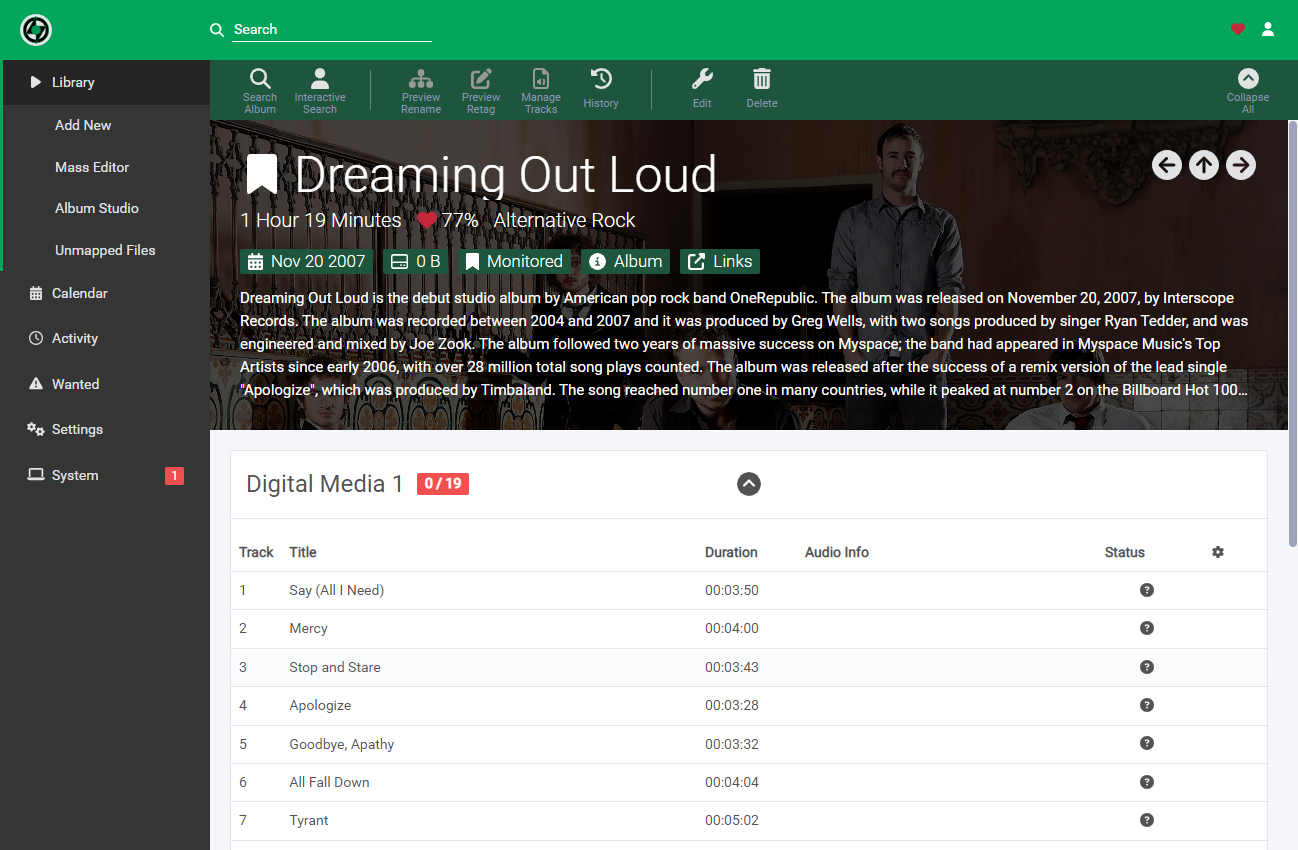The image size is (1298, 850).
Task: Open System in sidebar
Action: pyautogui.click(x=105, y=475)
